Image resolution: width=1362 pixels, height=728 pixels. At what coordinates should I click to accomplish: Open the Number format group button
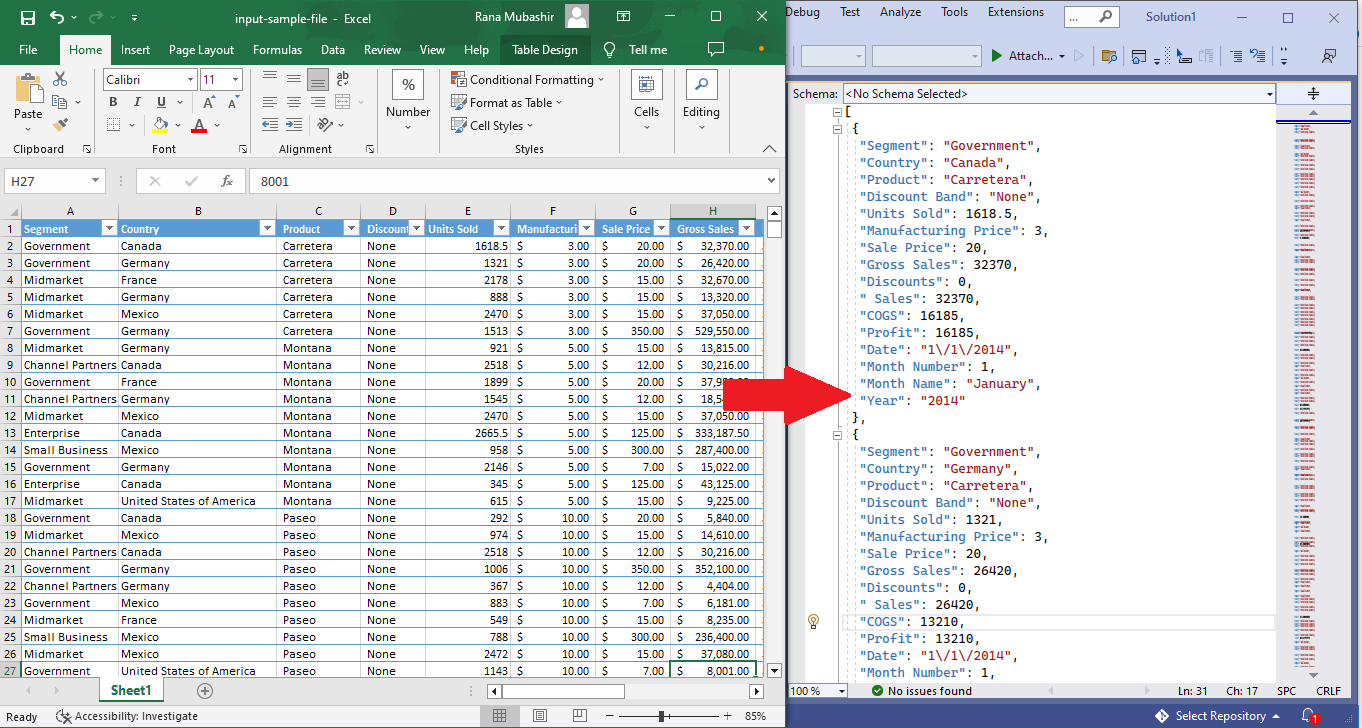pos(408,100)
